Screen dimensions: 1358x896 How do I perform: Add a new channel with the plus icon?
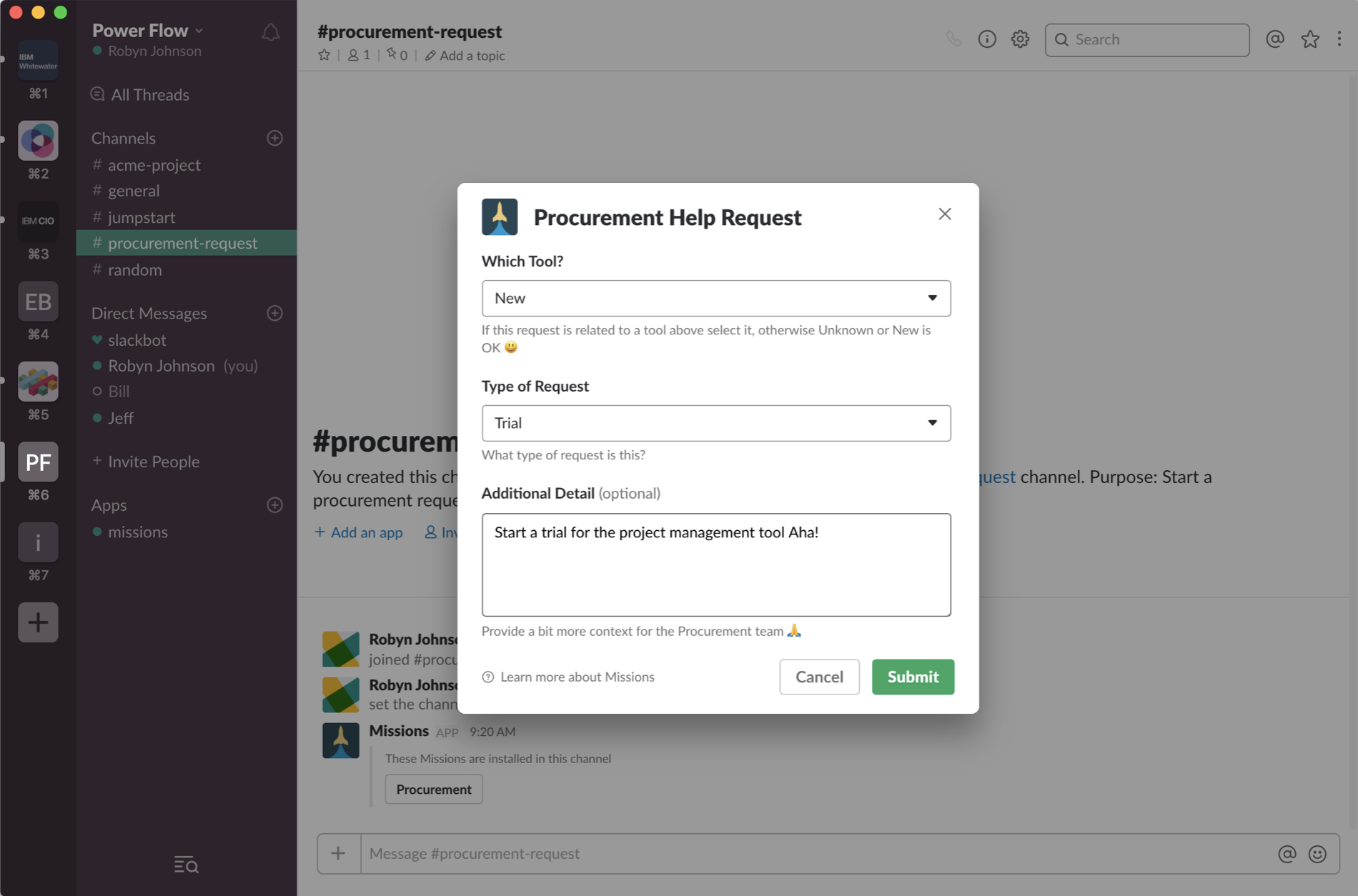pyautogui.click(x=274, y=138)
